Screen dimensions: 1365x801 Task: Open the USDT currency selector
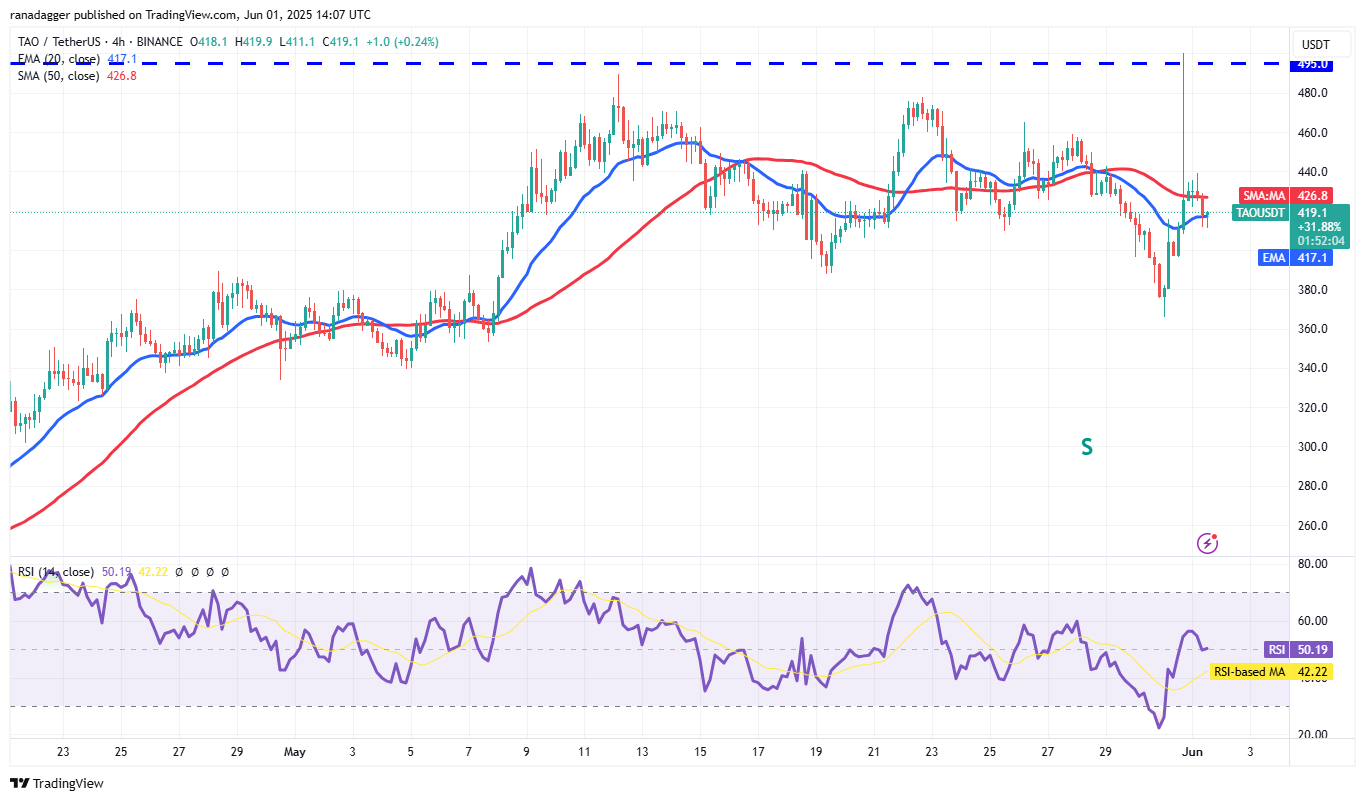[1315, 44]
